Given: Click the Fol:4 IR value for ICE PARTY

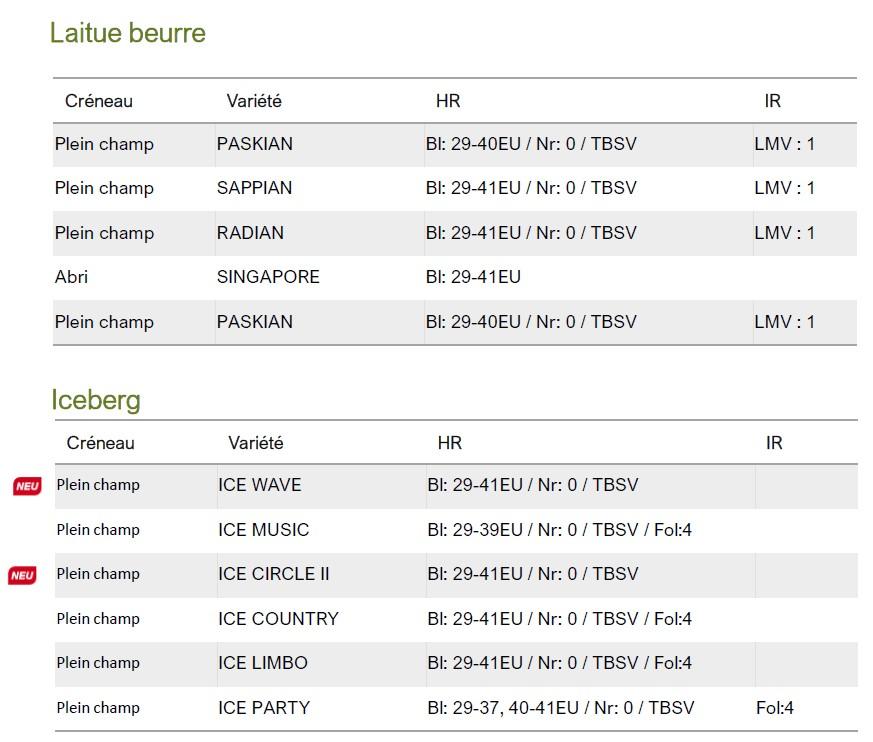Looking at the screenshot, I should (x=774, y=707).
